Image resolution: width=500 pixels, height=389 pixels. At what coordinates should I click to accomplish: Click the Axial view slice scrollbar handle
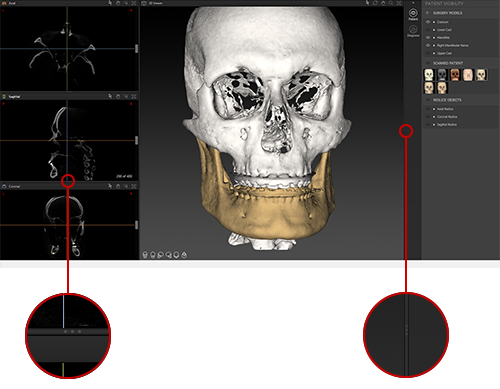(x=136, y=49)
